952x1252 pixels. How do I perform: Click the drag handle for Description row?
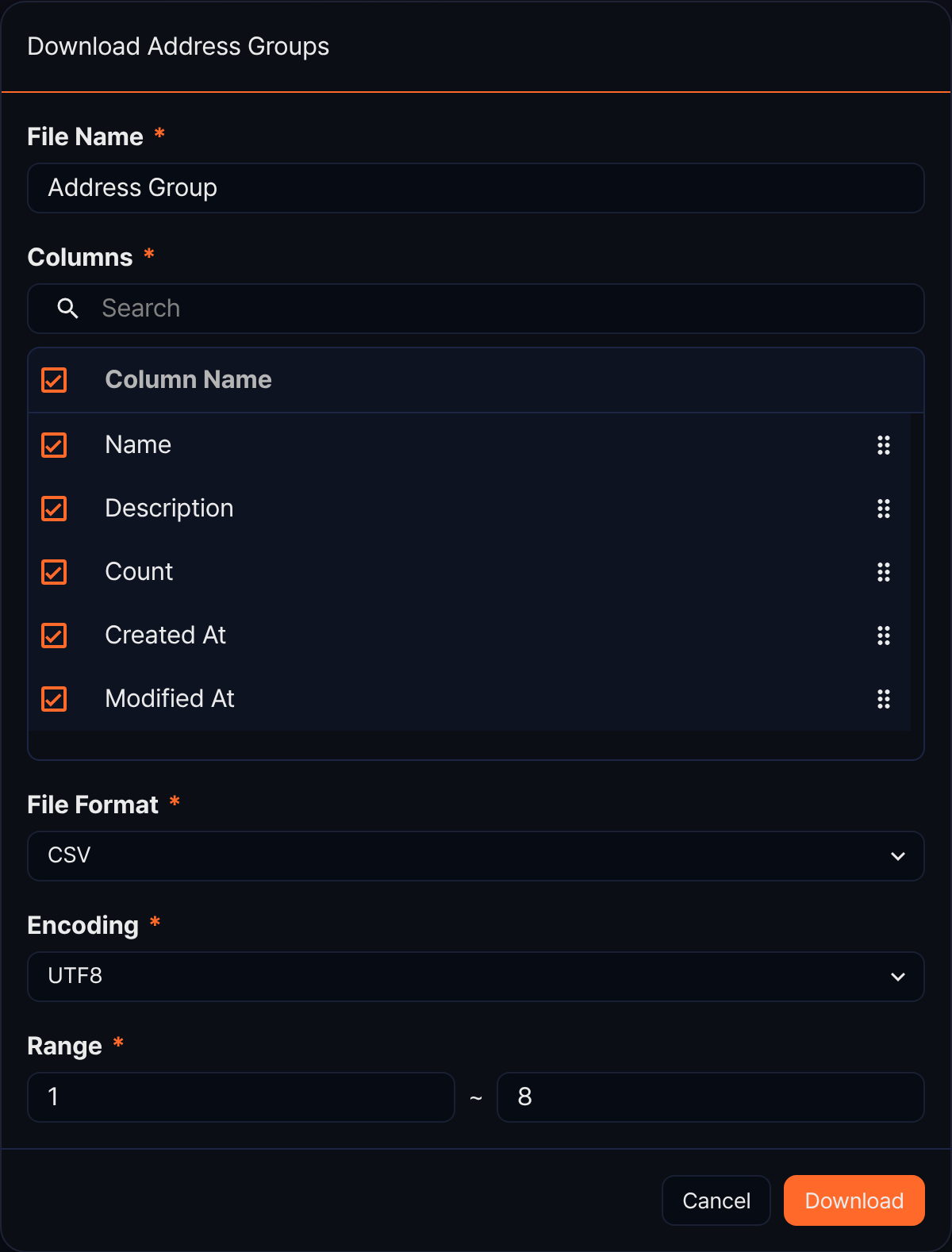883,509
